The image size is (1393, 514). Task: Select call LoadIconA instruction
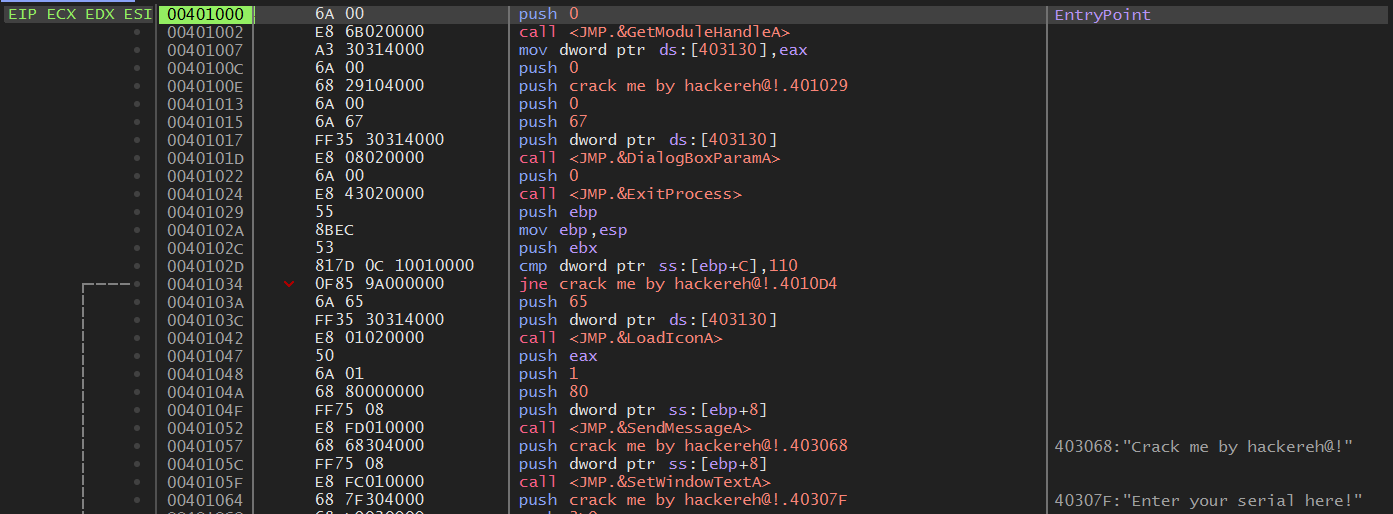click(620, 338)
